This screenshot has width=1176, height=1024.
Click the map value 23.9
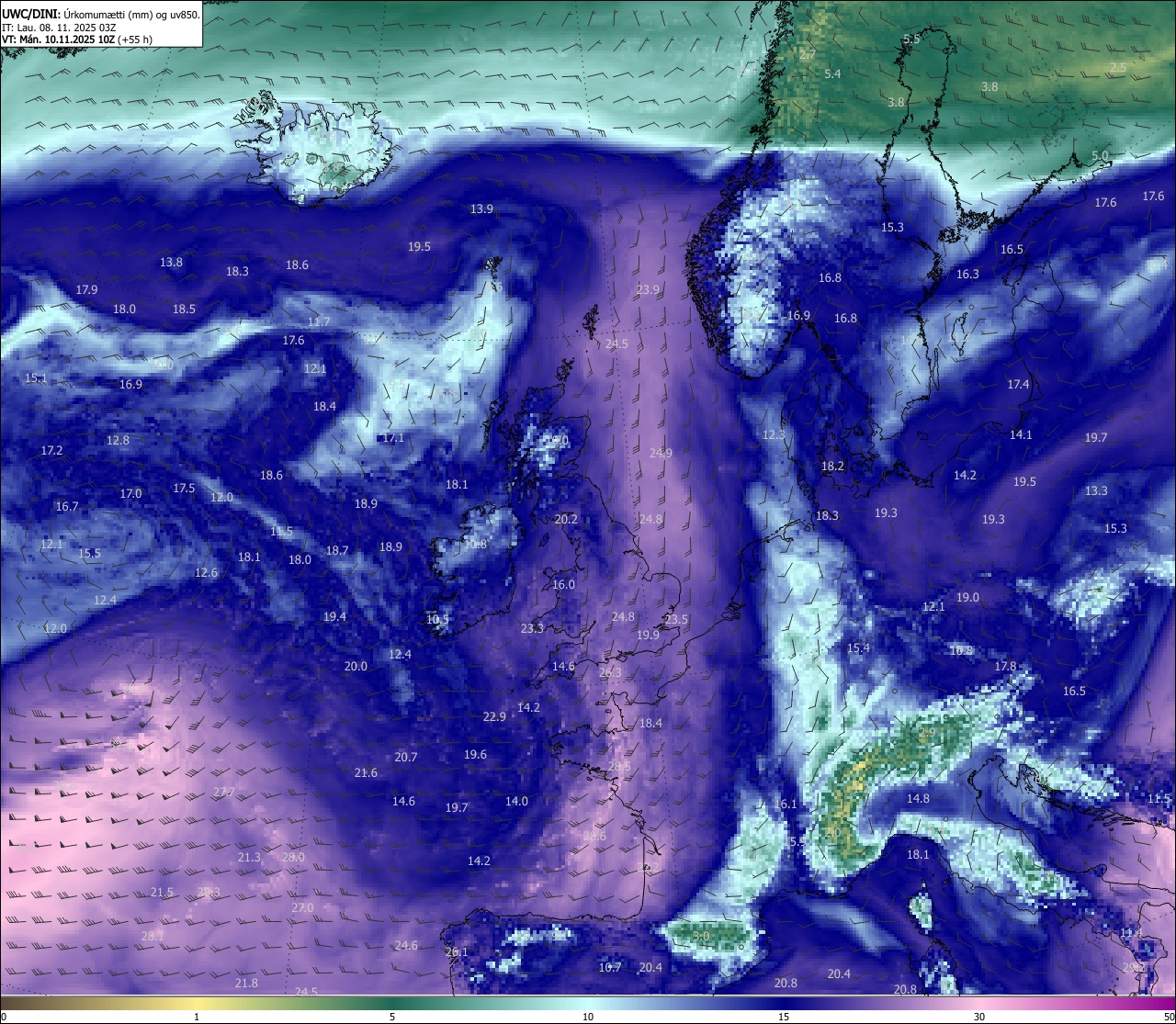pos(648,289)
